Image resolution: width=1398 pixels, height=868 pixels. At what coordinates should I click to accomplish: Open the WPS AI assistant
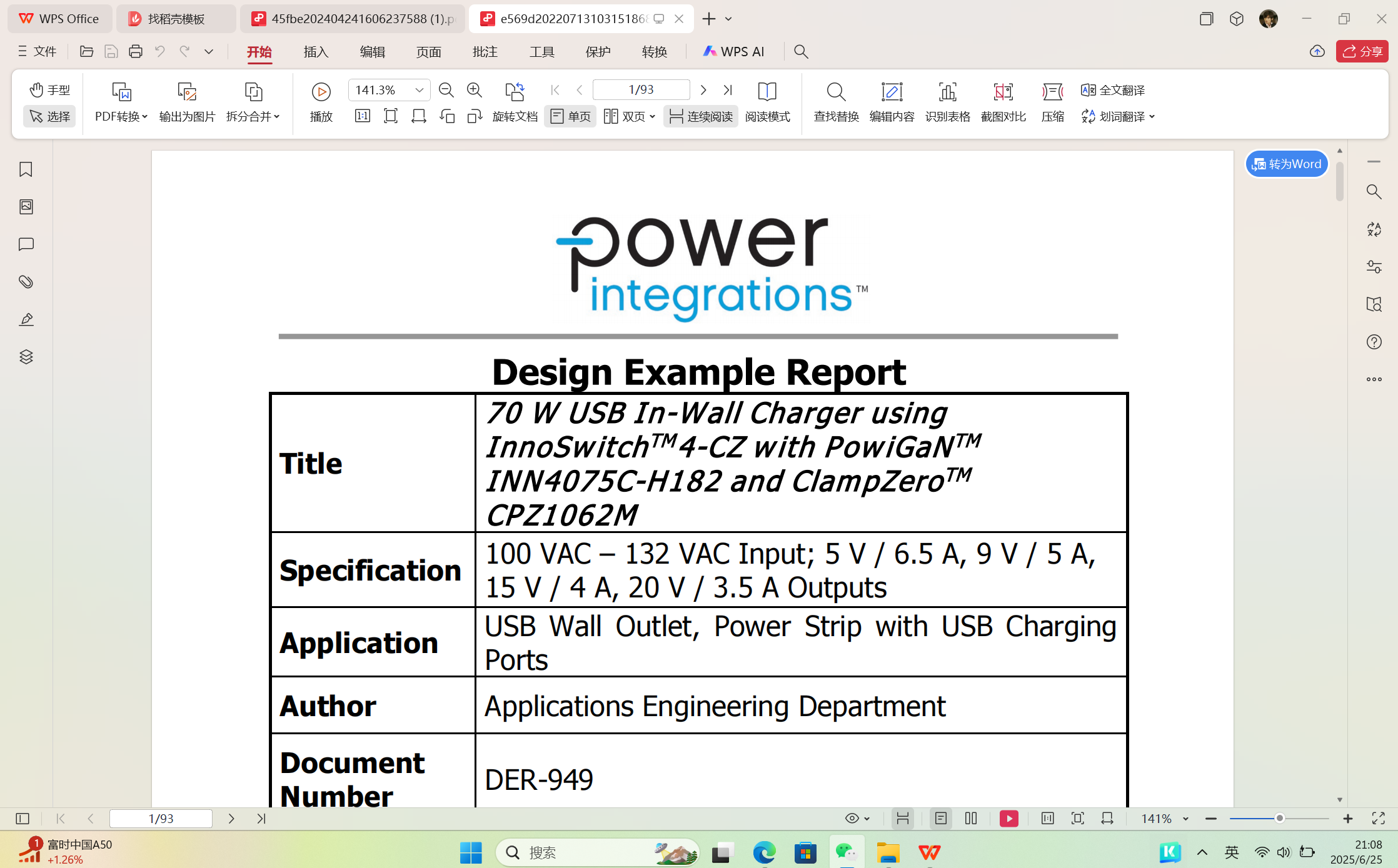(x=733, y=52)
